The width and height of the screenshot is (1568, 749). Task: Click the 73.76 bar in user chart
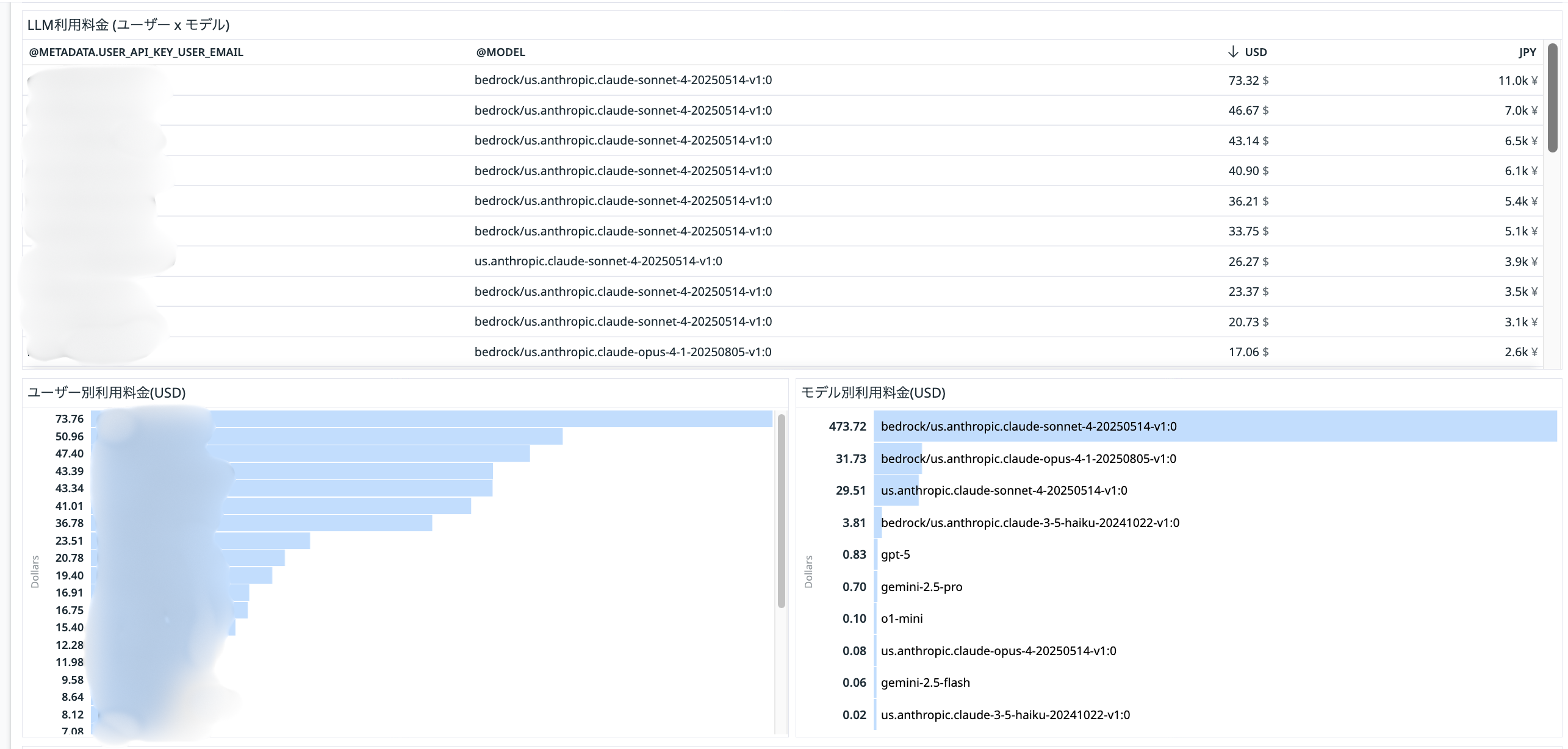click(x=488, y=419)
